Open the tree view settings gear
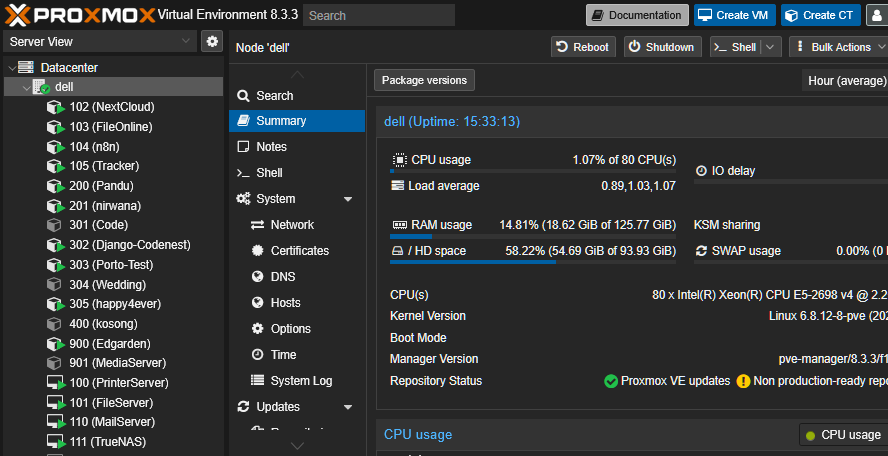Viewport: 888px width, 456px height. pyautogui.click(x=212, y=41)
